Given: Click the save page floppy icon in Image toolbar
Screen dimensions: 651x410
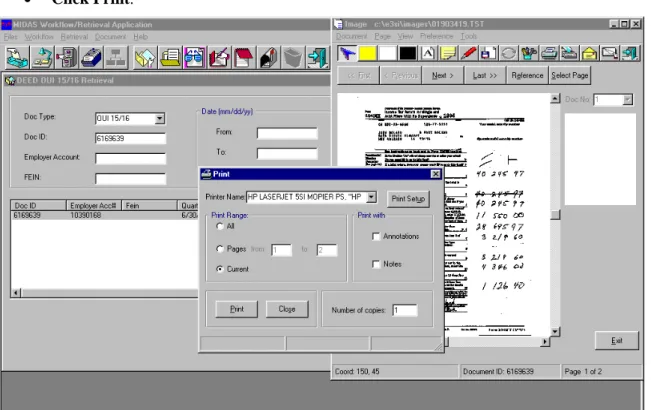Looking at the screenshot, I should tap(489, 53).
